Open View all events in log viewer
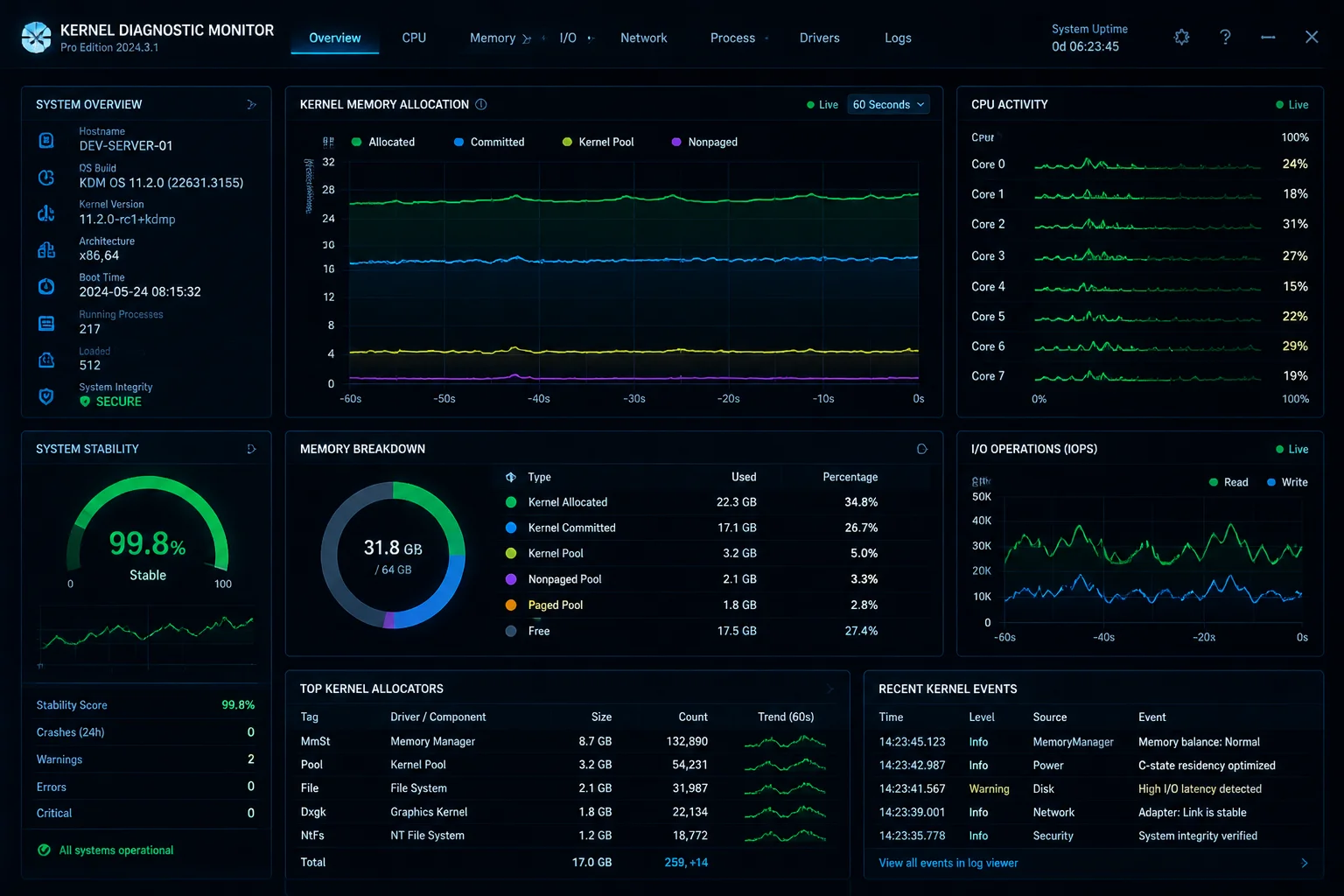This screenshot has width=1344, height=896. coord(948,863)
